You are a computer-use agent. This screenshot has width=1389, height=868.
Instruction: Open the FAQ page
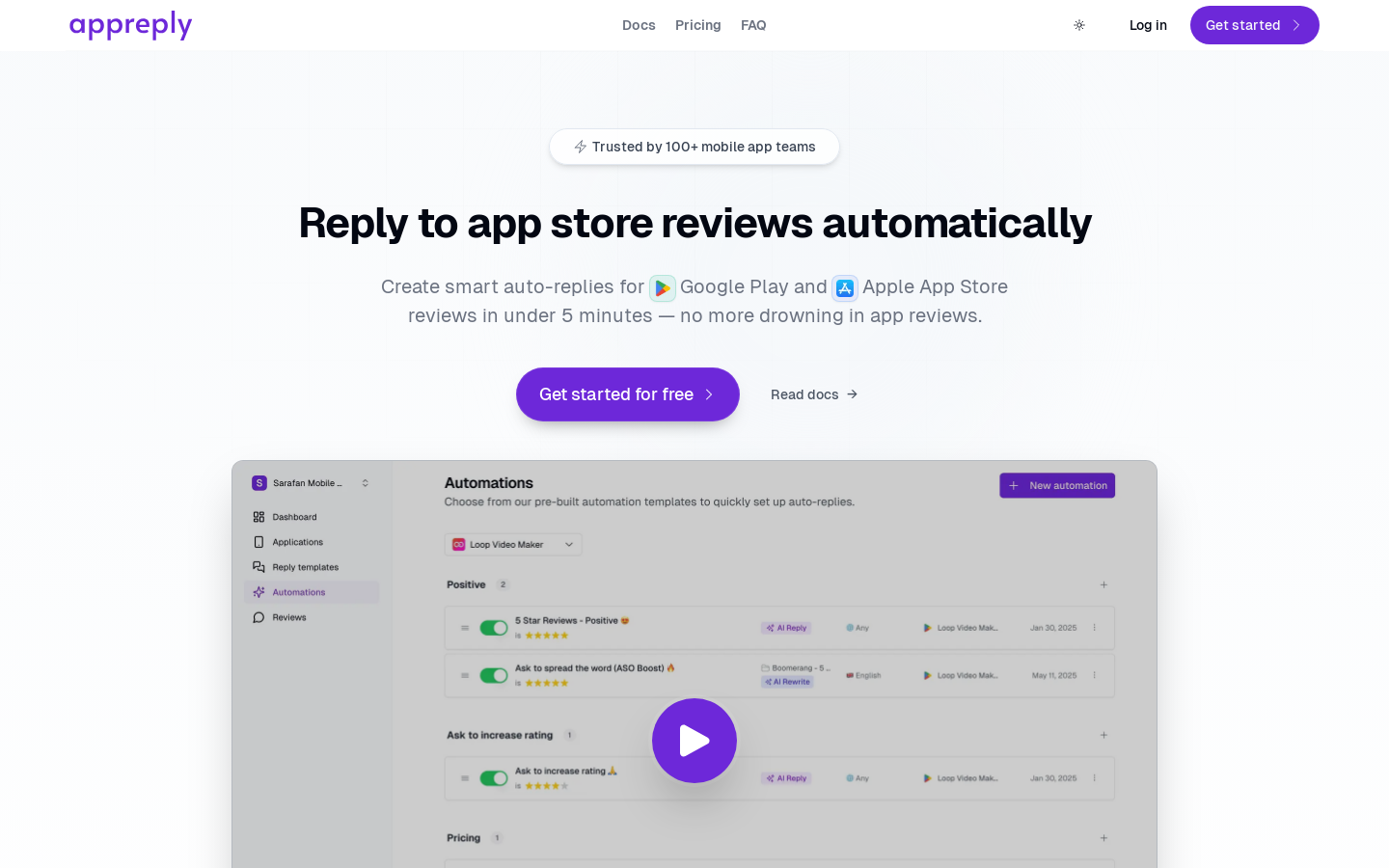[x=753, y=25]
